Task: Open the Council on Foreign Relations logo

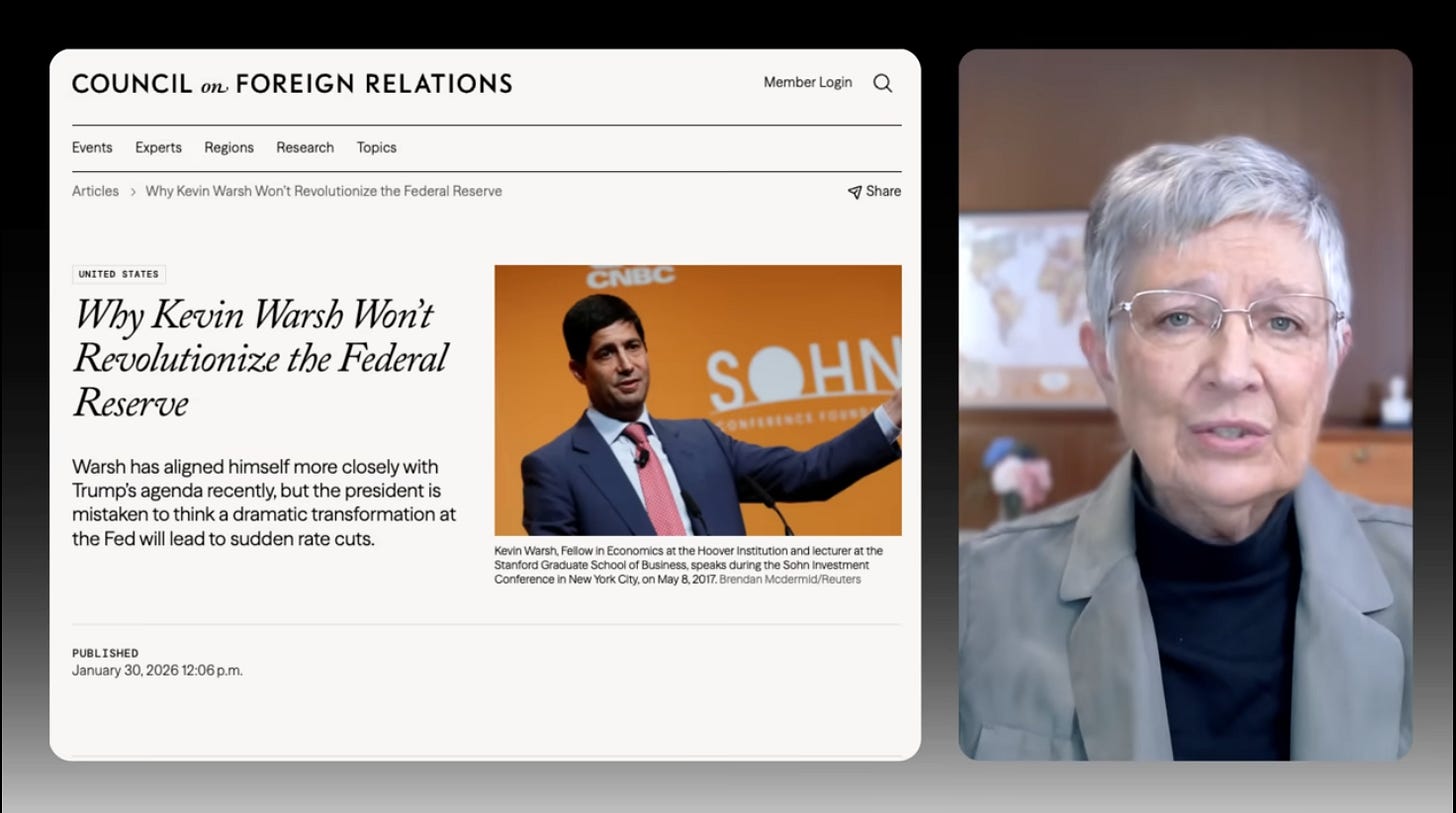Action: click(x=292, y=84)
